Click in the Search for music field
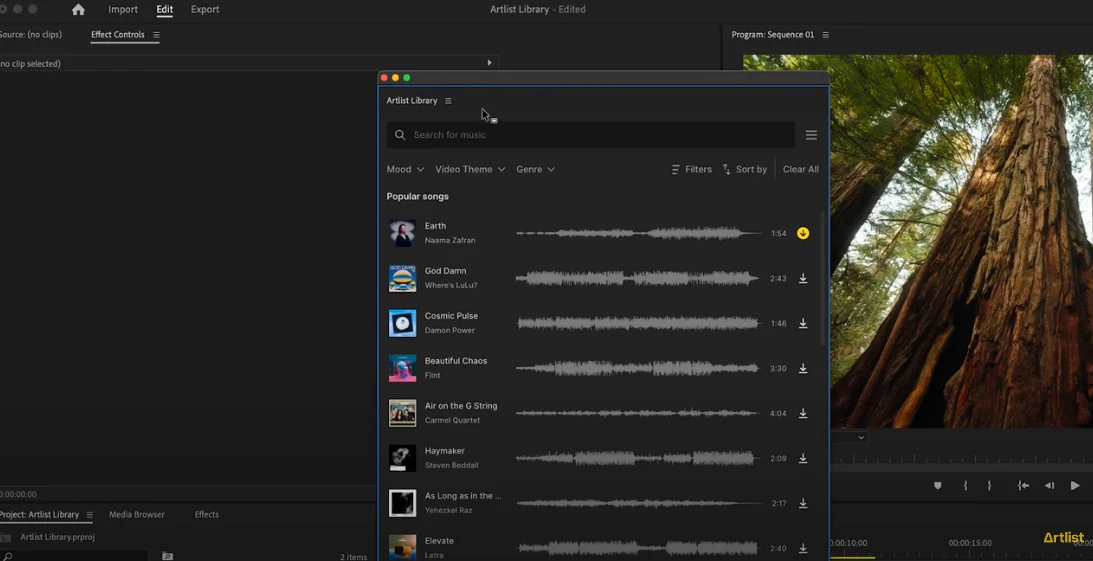The image size is (1093, 561). click(590, 135)
